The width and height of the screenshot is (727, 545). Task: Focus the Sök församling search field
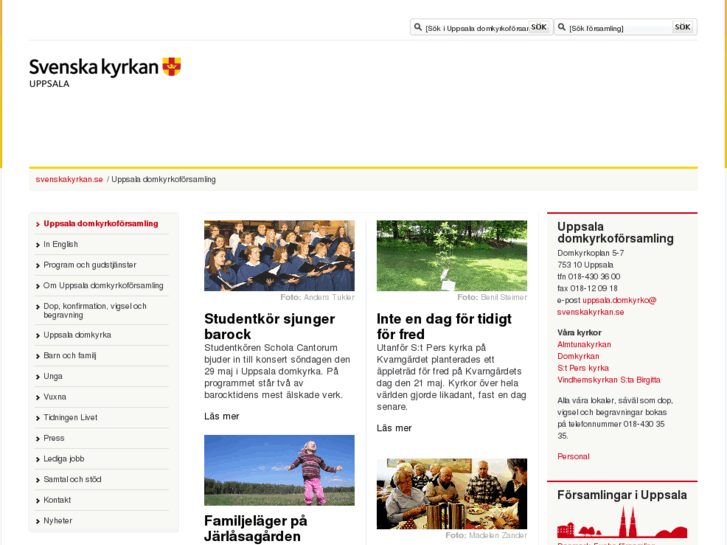(x=620, y=28)
